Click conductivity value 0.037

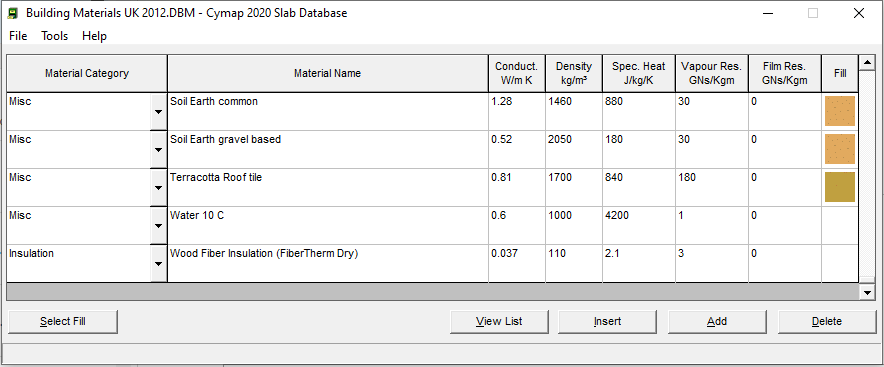tap(505, 253)
